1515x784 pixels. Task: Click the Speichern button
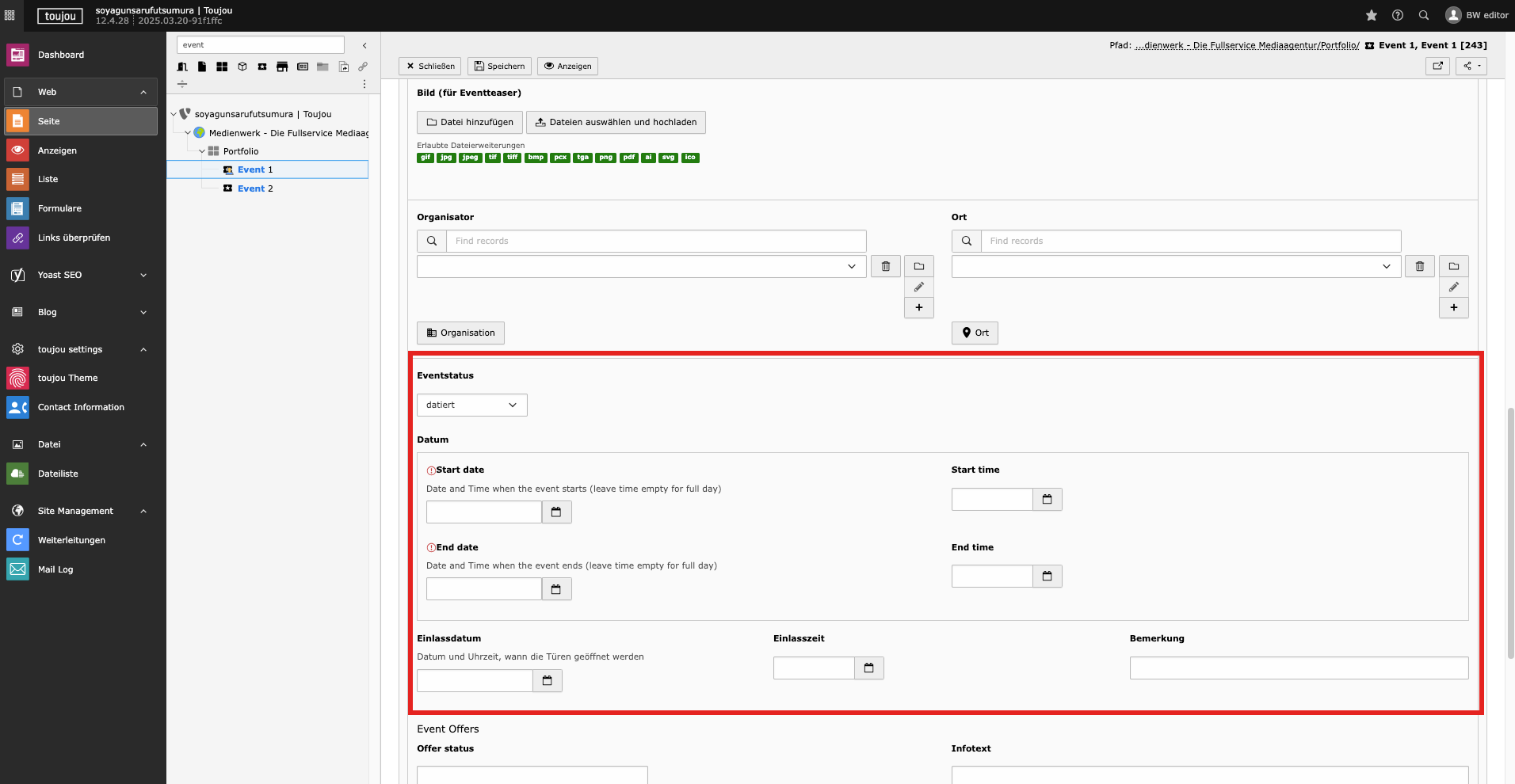[499, 67]
